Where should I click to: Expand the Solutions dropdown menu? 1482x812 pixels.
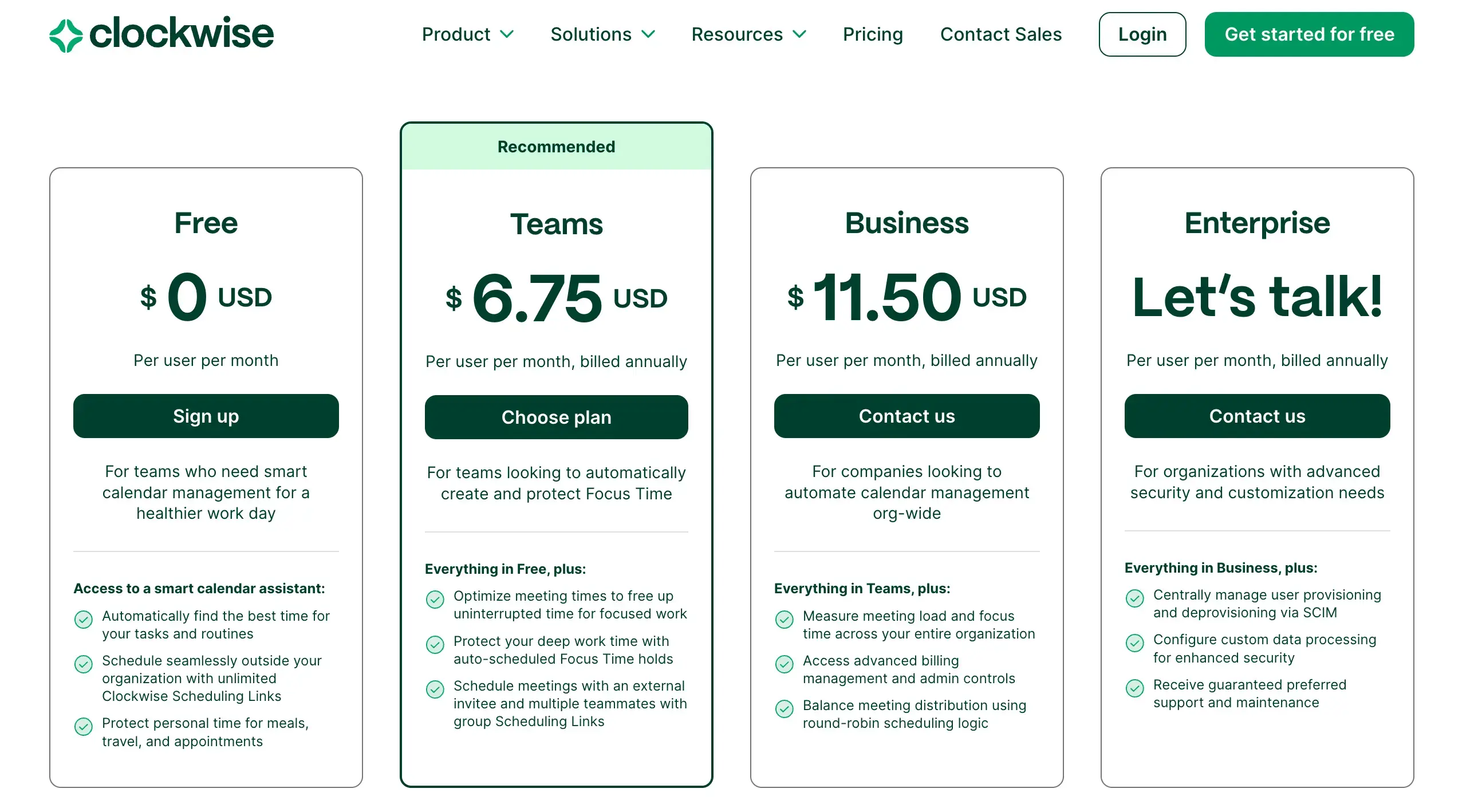[x=601, y=34]
